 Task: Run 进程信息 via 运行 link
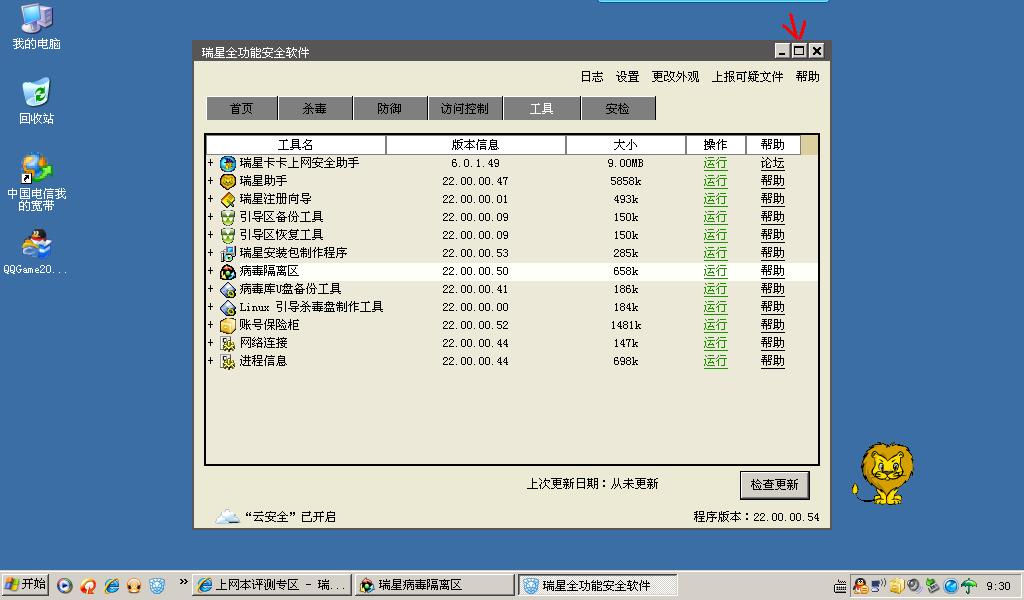pos(715,361)
